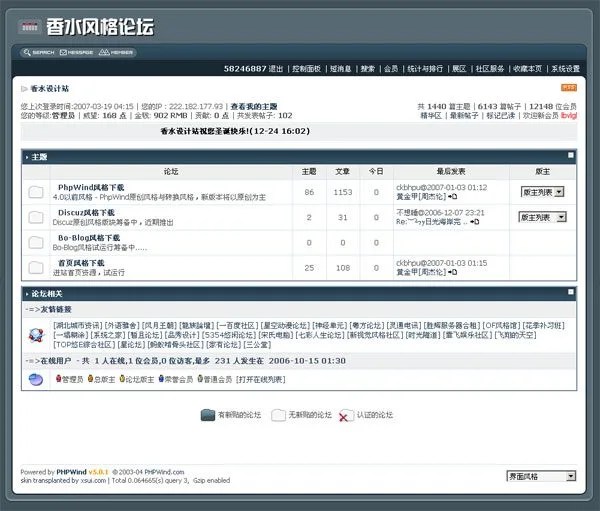Click the forum status icon beside Bo-Blog风格下载
Screen dimensions: 600x511
click(36, 242)
